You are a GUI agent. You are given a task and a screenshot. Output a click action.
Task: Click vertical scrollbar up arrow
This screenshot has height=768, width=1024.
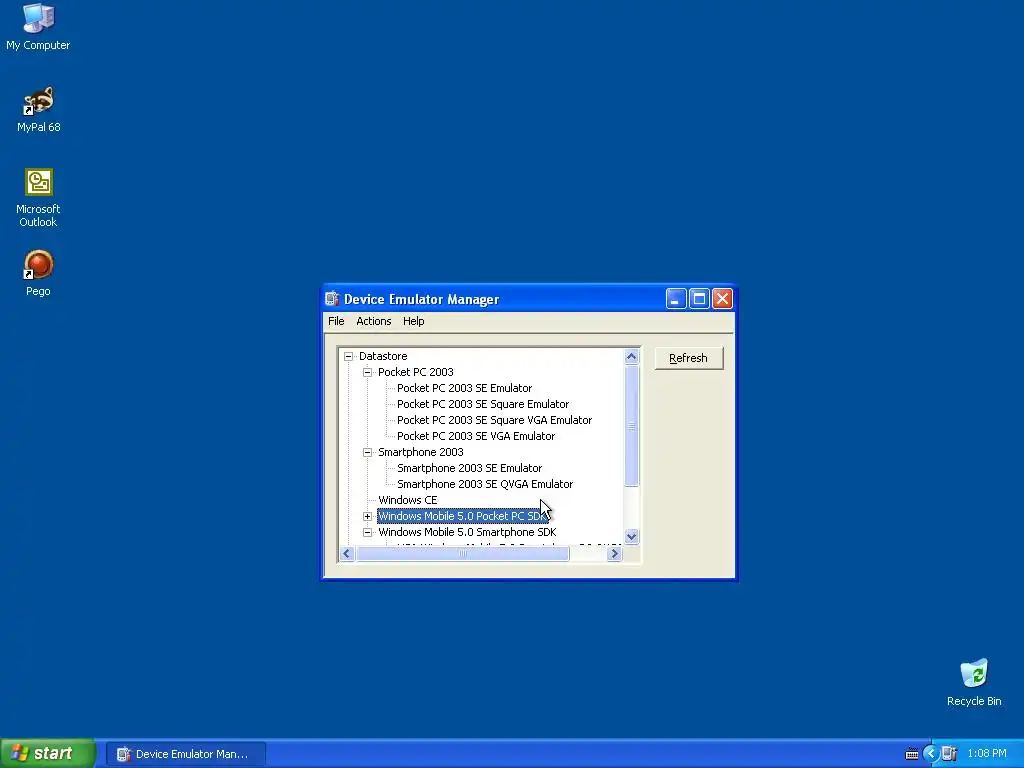[x=631, y=357]
